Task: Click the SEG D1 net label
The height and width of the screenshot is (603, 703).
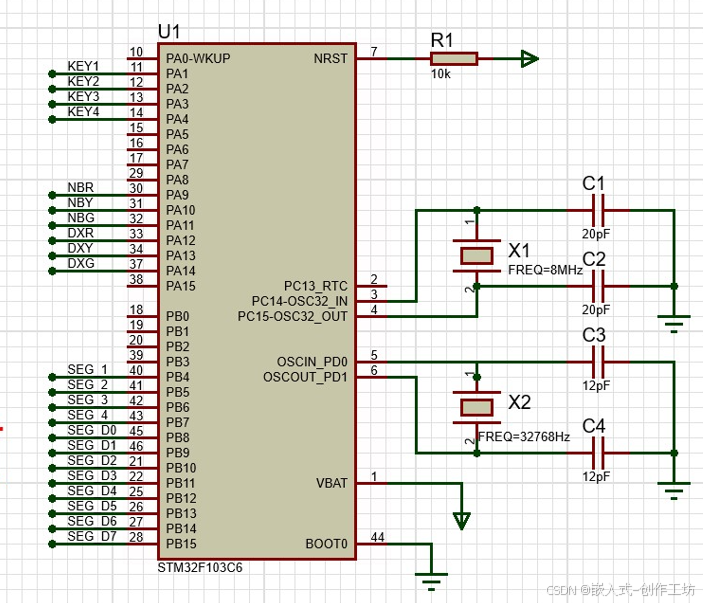Action: click(x=92, y=446)
